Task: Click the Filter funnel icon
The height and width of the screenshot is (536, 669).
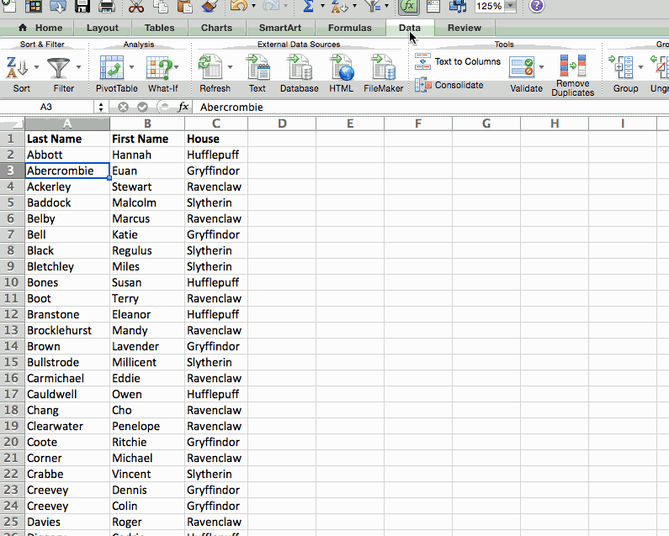Action: click(x=60, y=68)
